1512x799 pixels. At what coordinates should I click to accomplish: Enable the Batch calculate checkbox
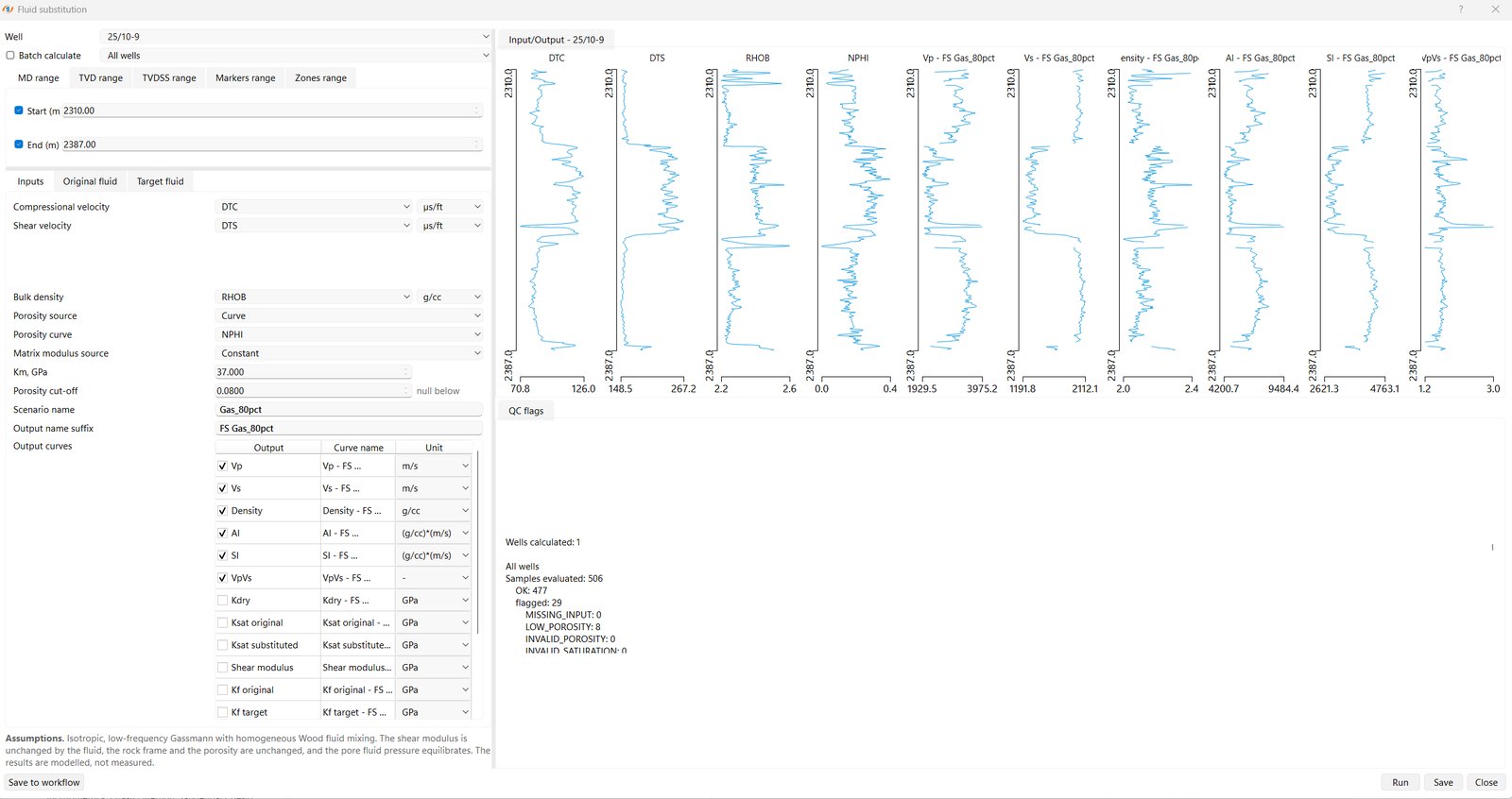point(10,56)
